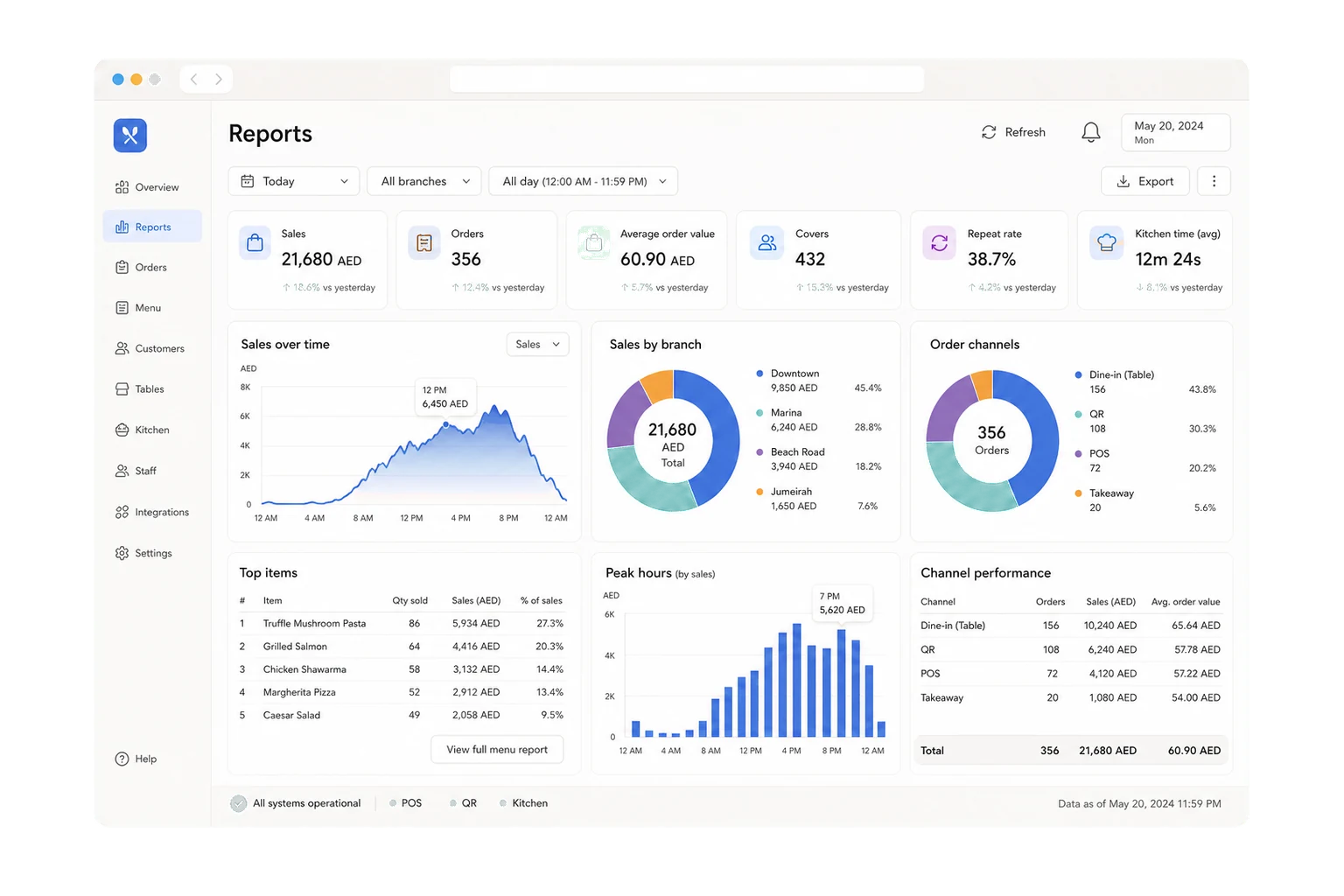Open Overview in the sidebar

[152, 187]
